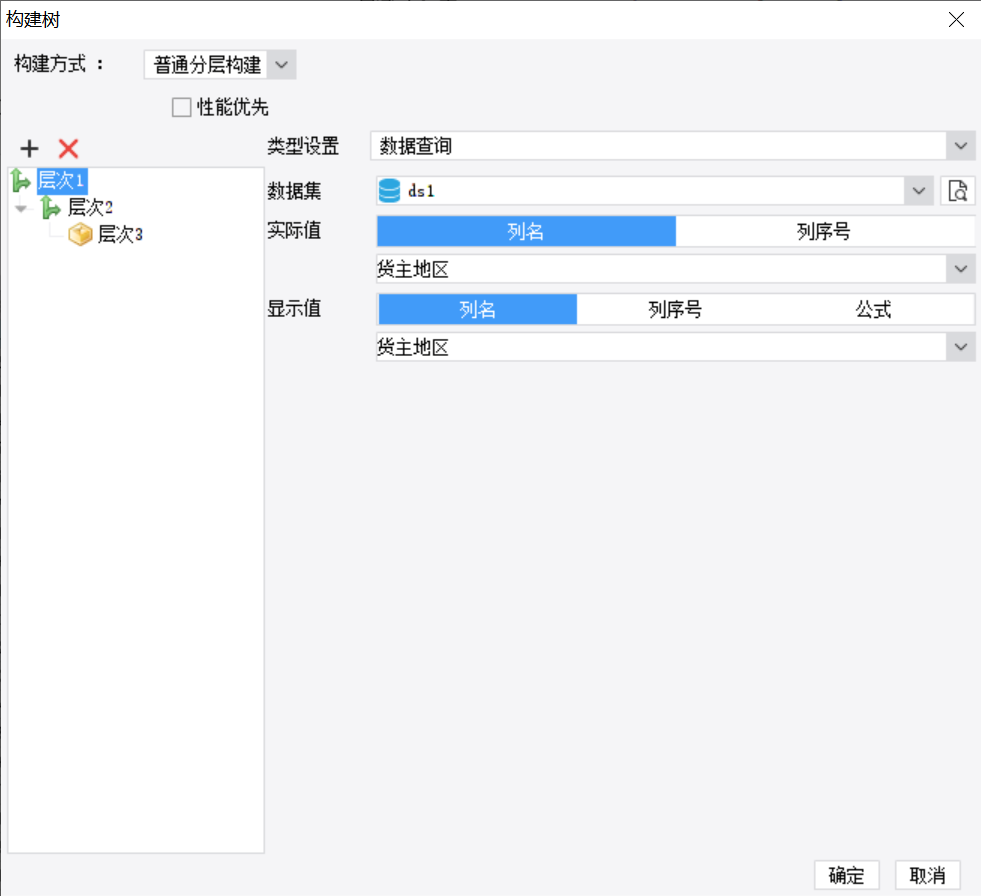Click the green branch icon of 层次1
981x896 pixels.
pos(20,181)
